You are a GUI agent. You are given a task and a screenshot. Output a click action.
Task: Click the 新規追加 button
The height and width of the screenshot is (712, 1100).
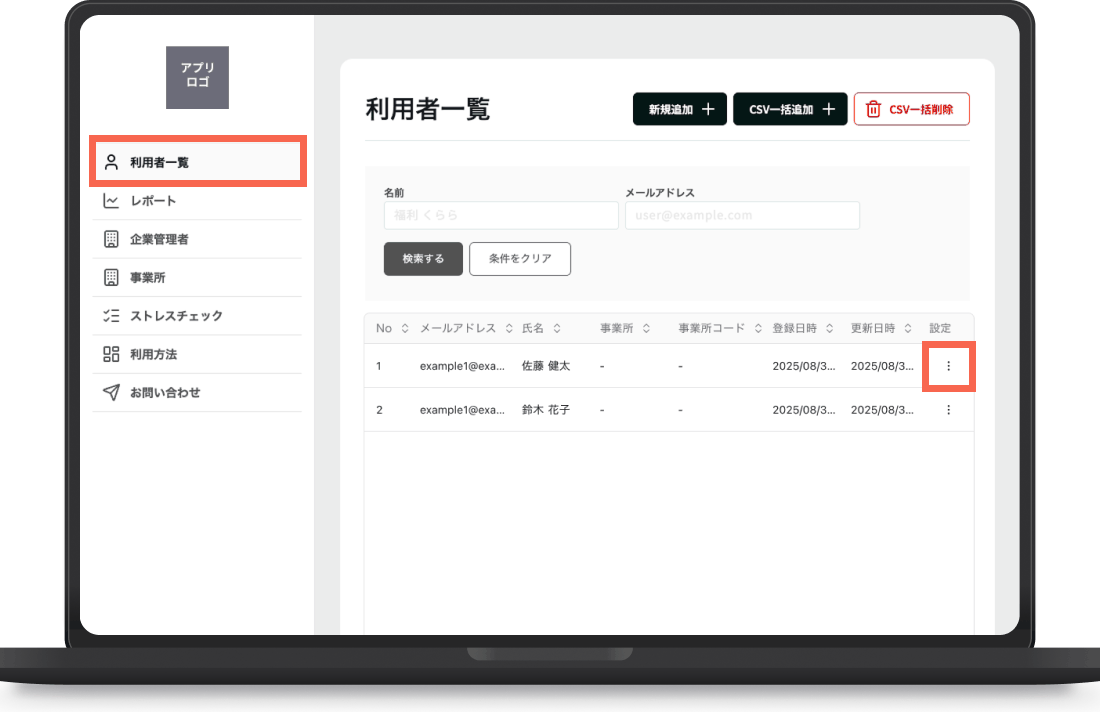pos(680,109)
